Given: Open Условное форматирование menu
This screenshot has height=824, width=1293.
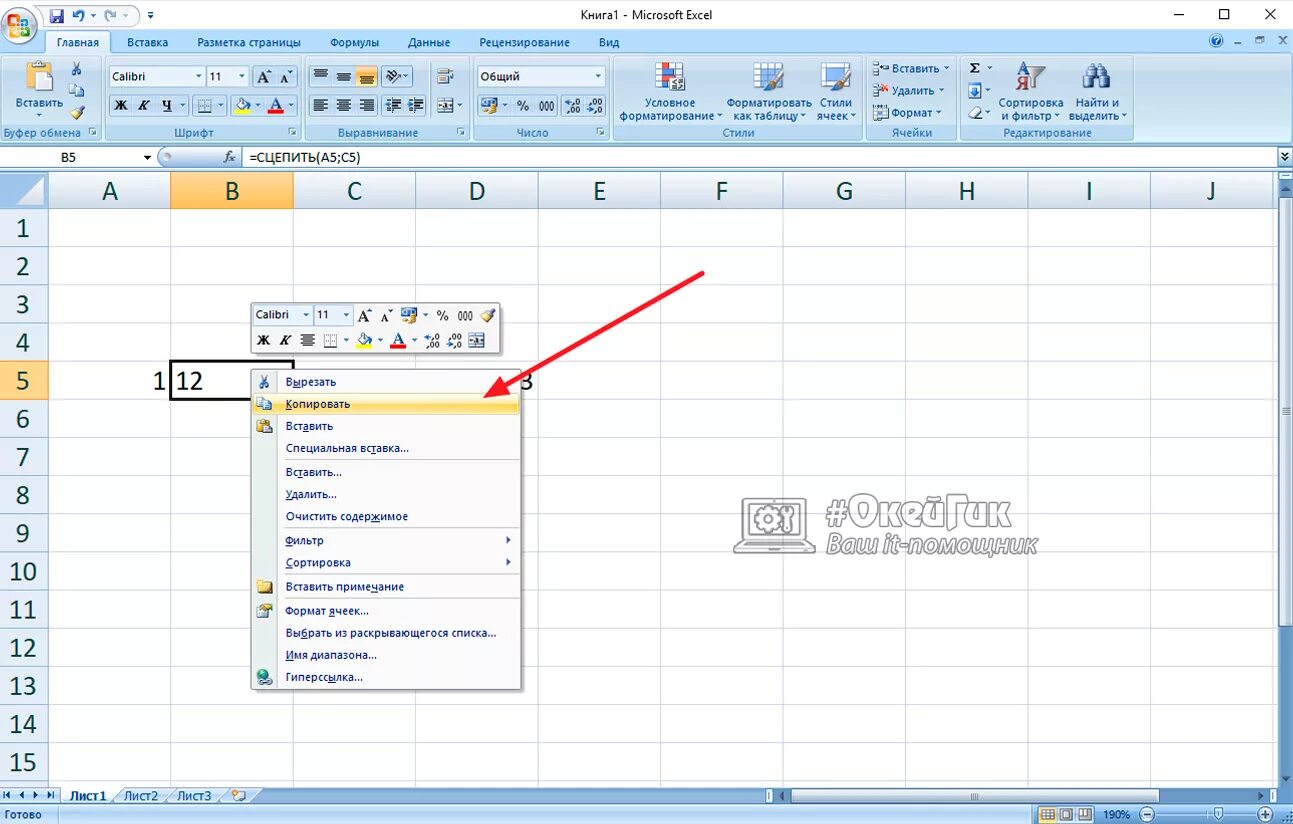Looking at the screenshot, I should 670,91.
